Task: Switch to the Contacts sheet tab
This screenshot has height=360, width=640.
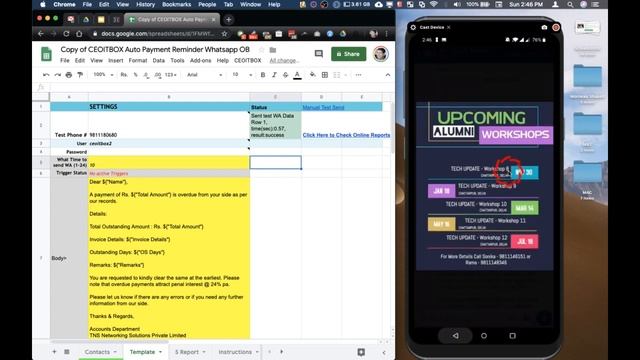Action: pos(97,352)
